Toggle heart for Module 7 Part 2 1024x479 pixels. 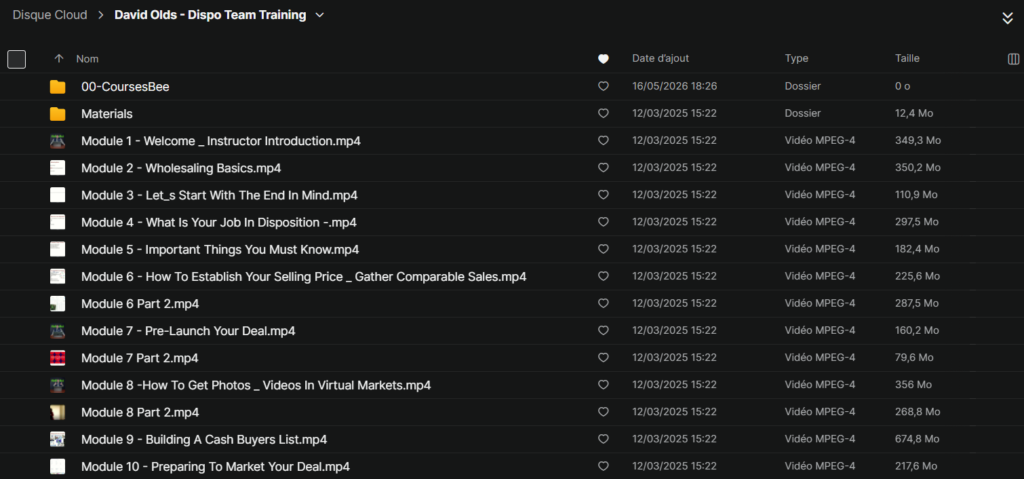(x=603, y=357)
